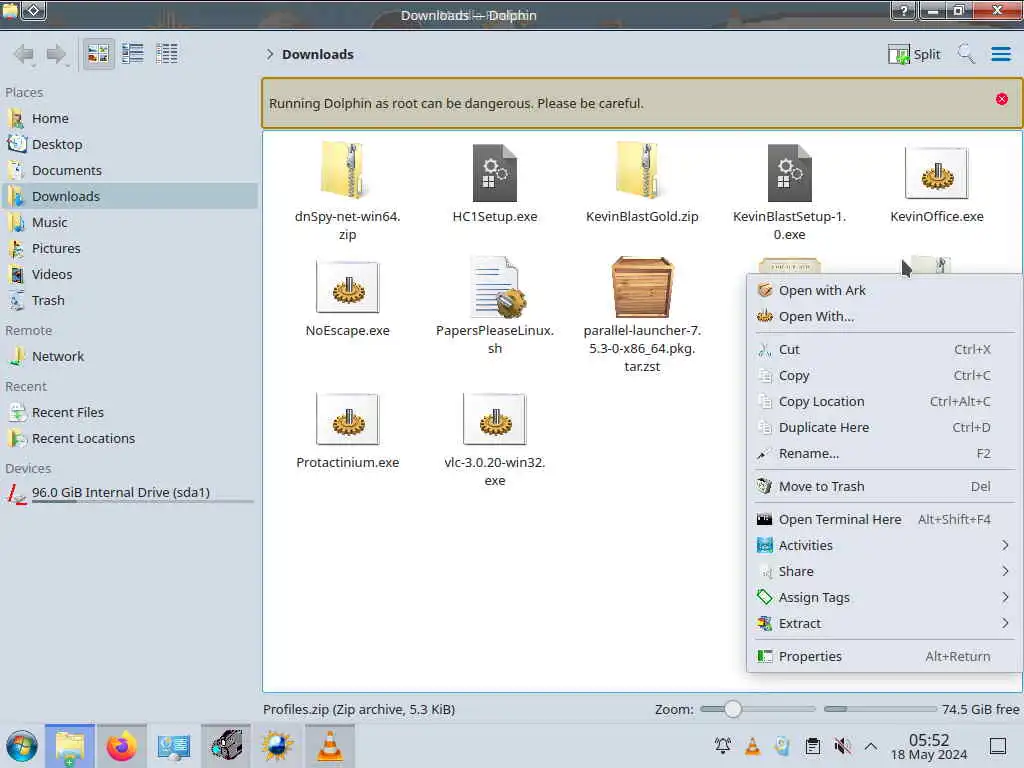
Task: Expand the Activities submenu
Action: [884, 545]
